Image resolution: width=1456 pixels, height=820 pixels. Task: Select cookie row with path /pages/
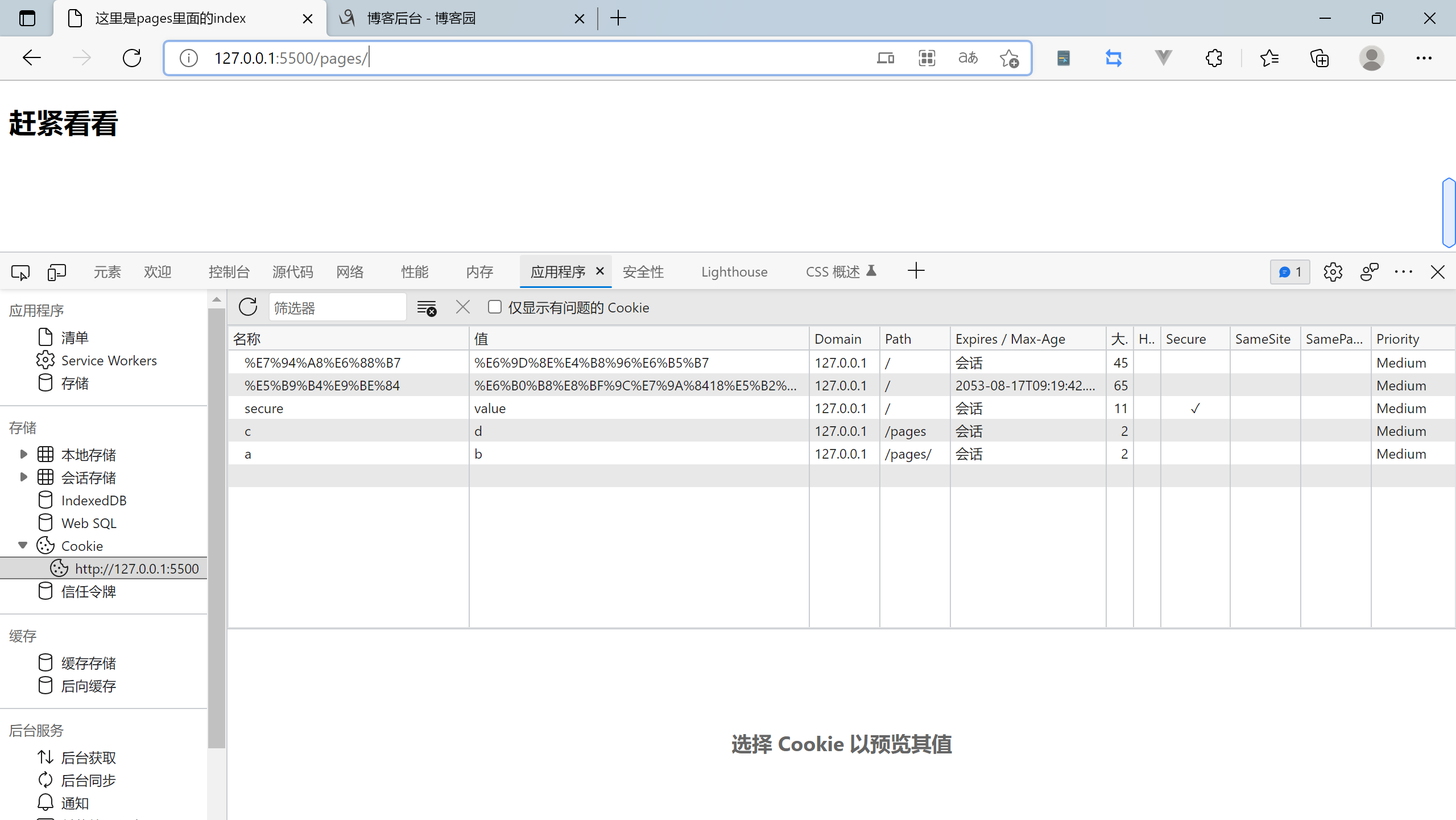[x=842, y=454]
